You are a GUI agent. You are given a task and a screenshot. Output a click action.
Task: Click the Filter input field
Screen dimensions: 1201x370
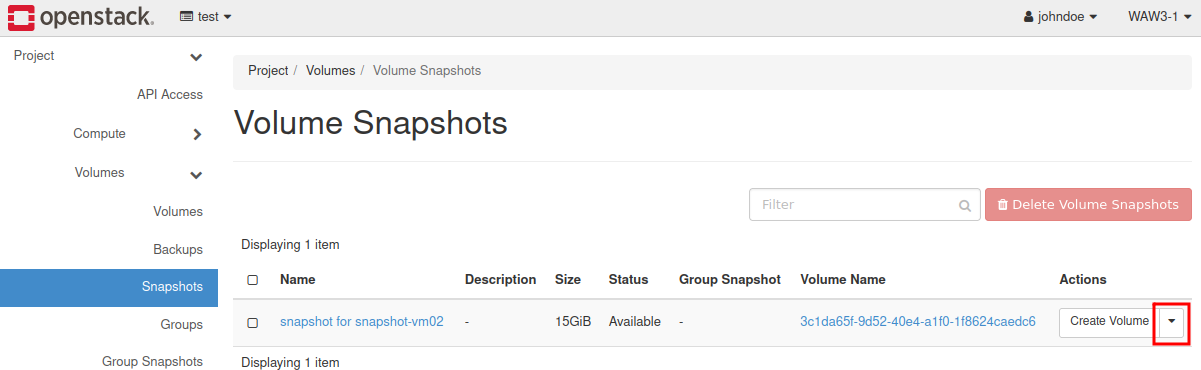pyautogui.click(x=865, y=204)
